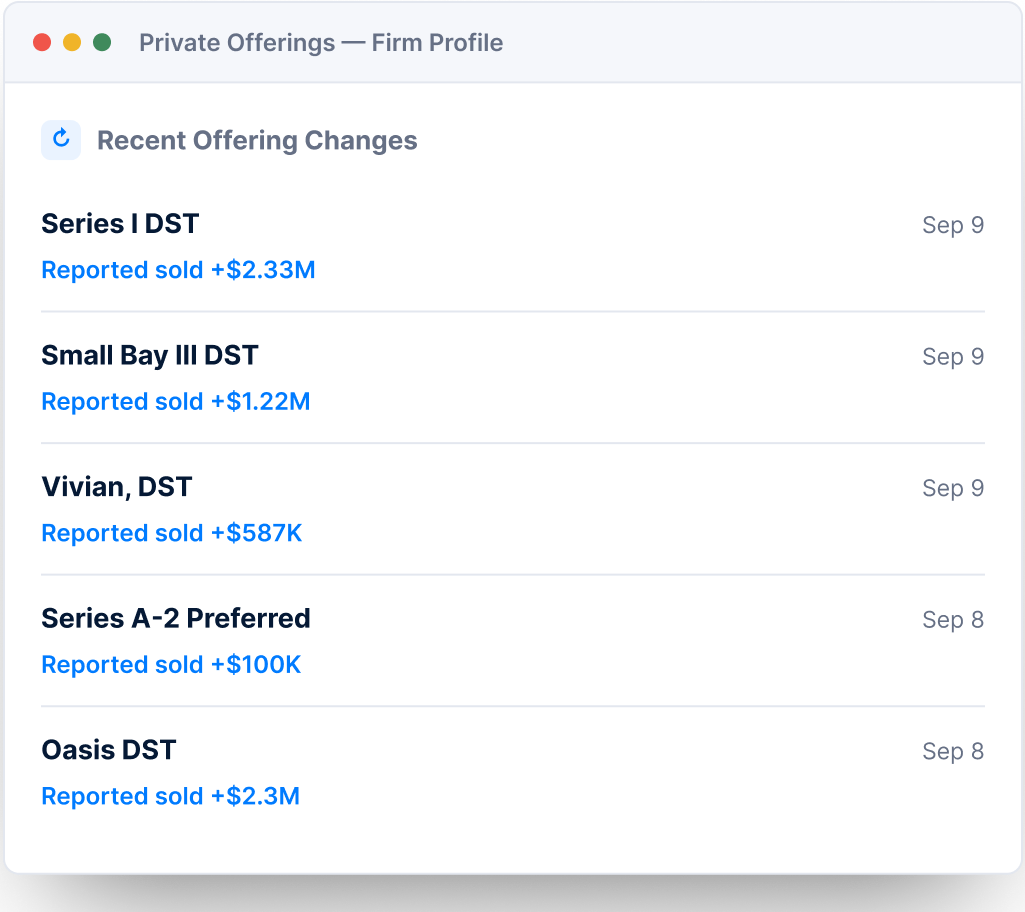The width and height of the screenshot is (1025, 912).
Task: Select Reported sold +$2.3M
Action: click(170, 796)
